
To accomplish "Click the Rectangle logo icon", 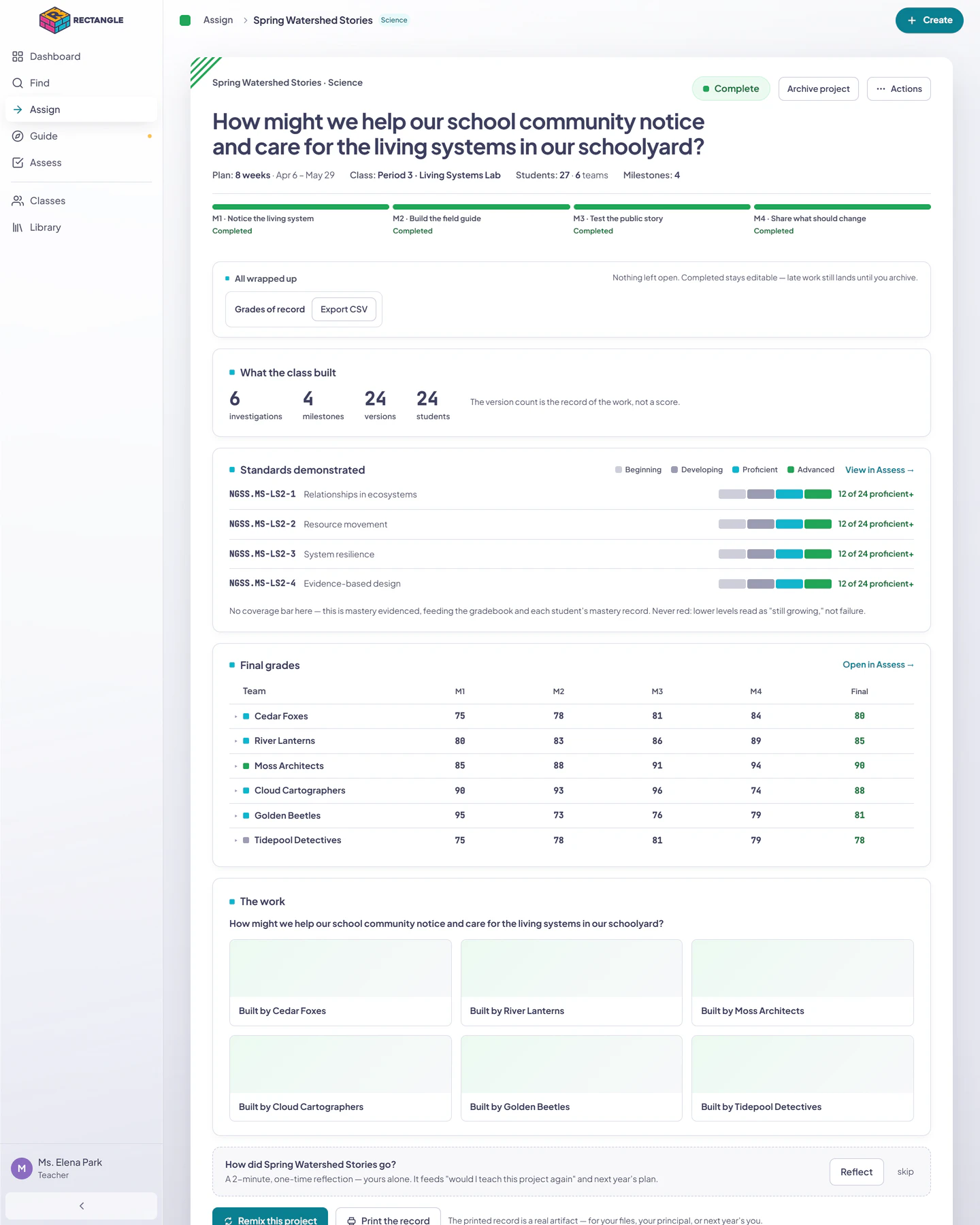I will 54,20.
